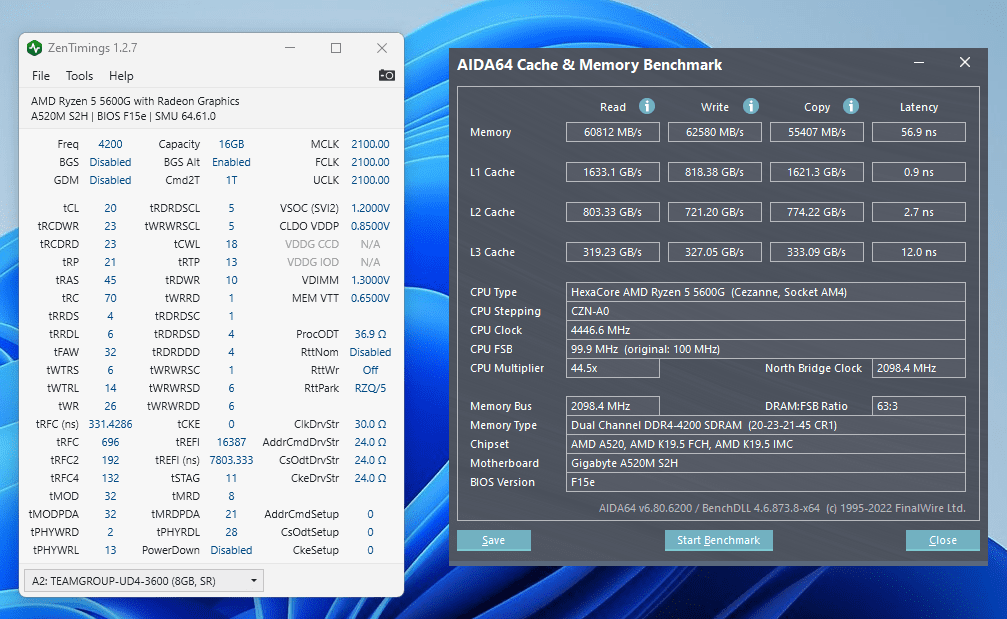1007x619 pixels.
Task: Click L3 Cache Write value 327.05 GB/s
Action: coord(715,252)
